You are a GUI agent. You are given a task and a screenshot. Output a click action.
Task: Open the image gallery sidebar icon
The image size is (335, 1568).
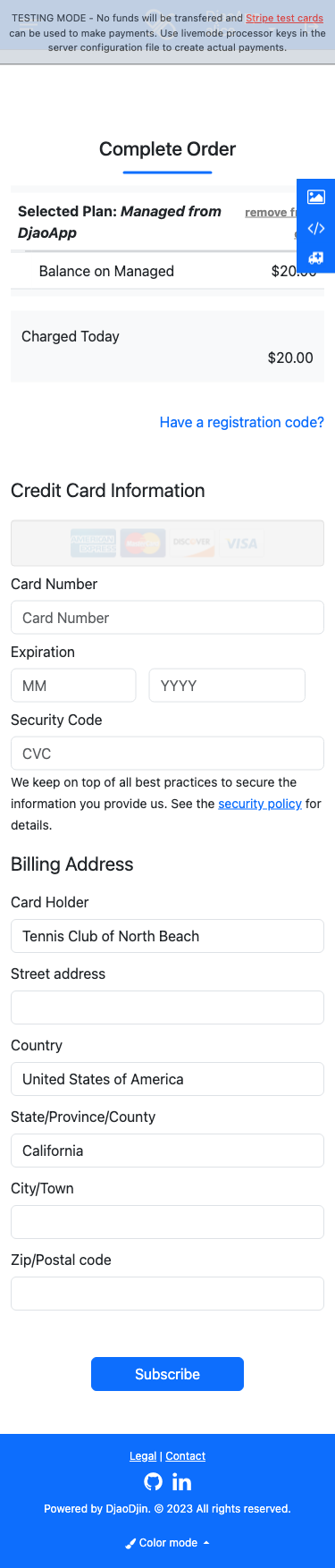point(315,197)
